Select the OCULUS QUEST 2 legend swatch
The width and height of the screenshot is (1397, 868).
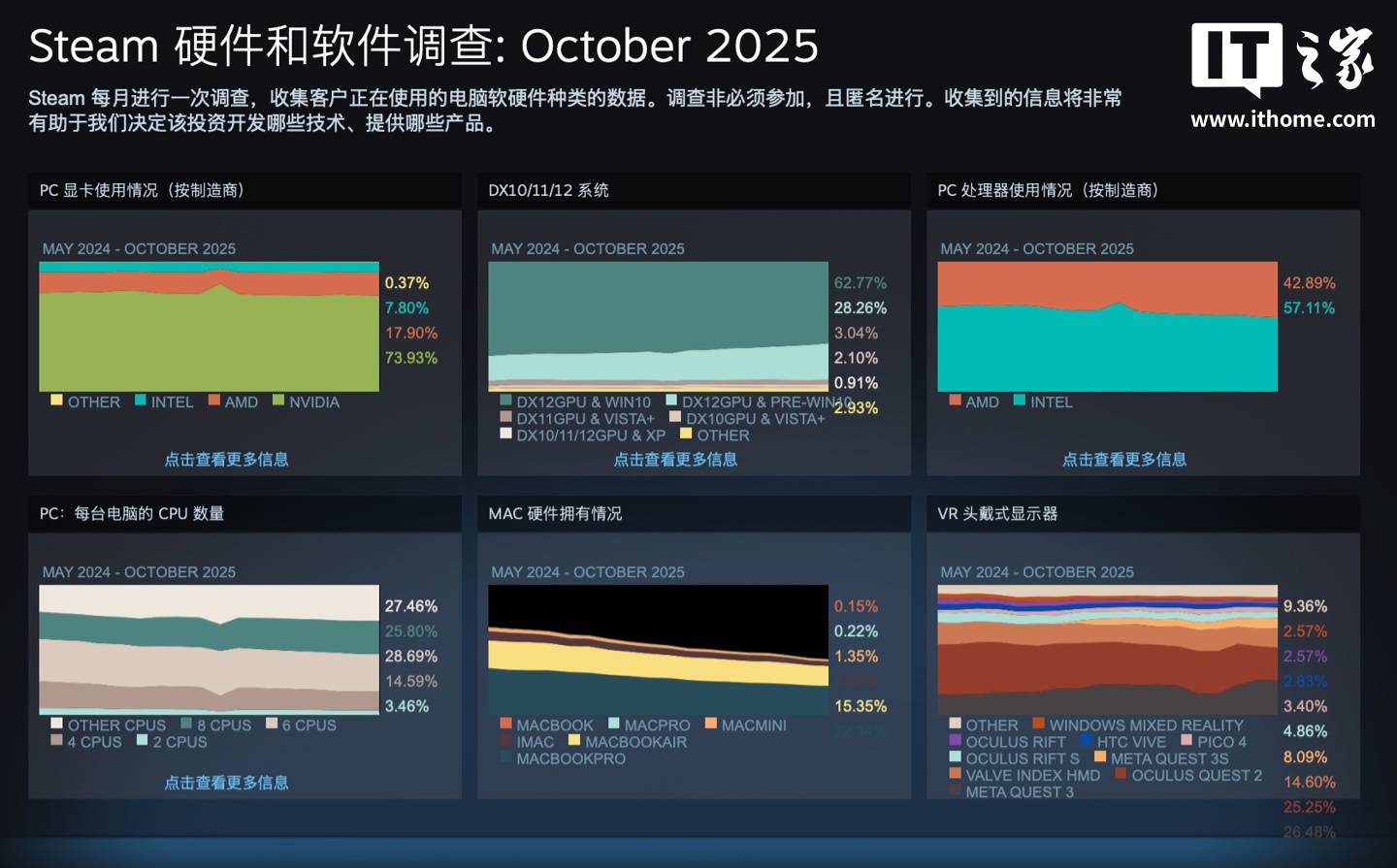point(1121,773)
